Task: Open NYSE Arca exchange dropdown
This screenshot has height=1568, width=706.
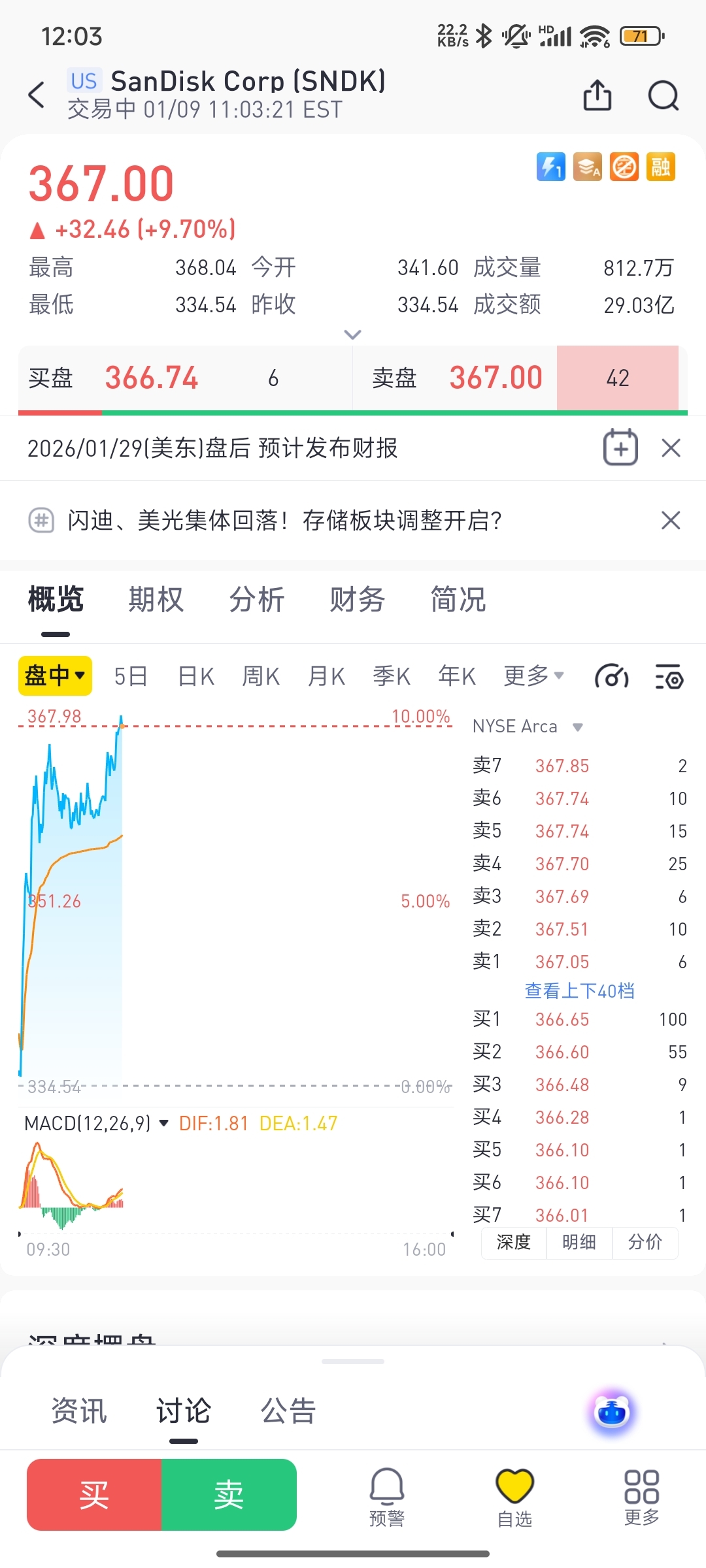Action: pos(528,727)
